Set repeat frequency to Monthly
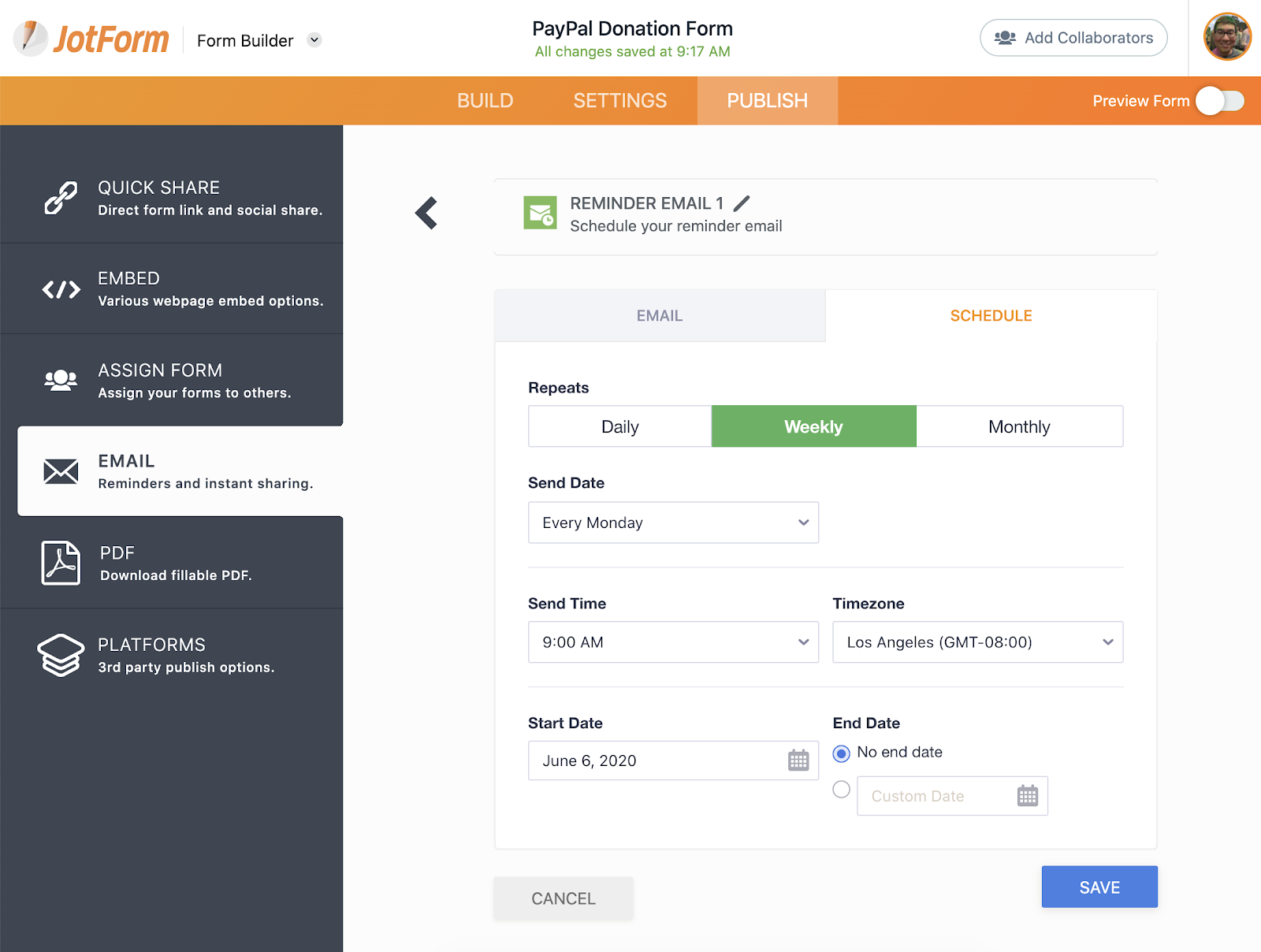1261x952 pixels. tap(1019, 427)
